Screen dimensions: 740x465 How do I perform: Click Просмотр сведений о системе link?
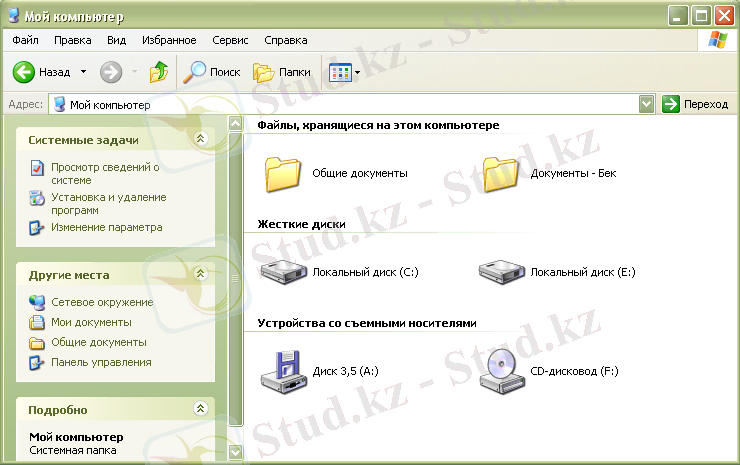pos(105,174)
